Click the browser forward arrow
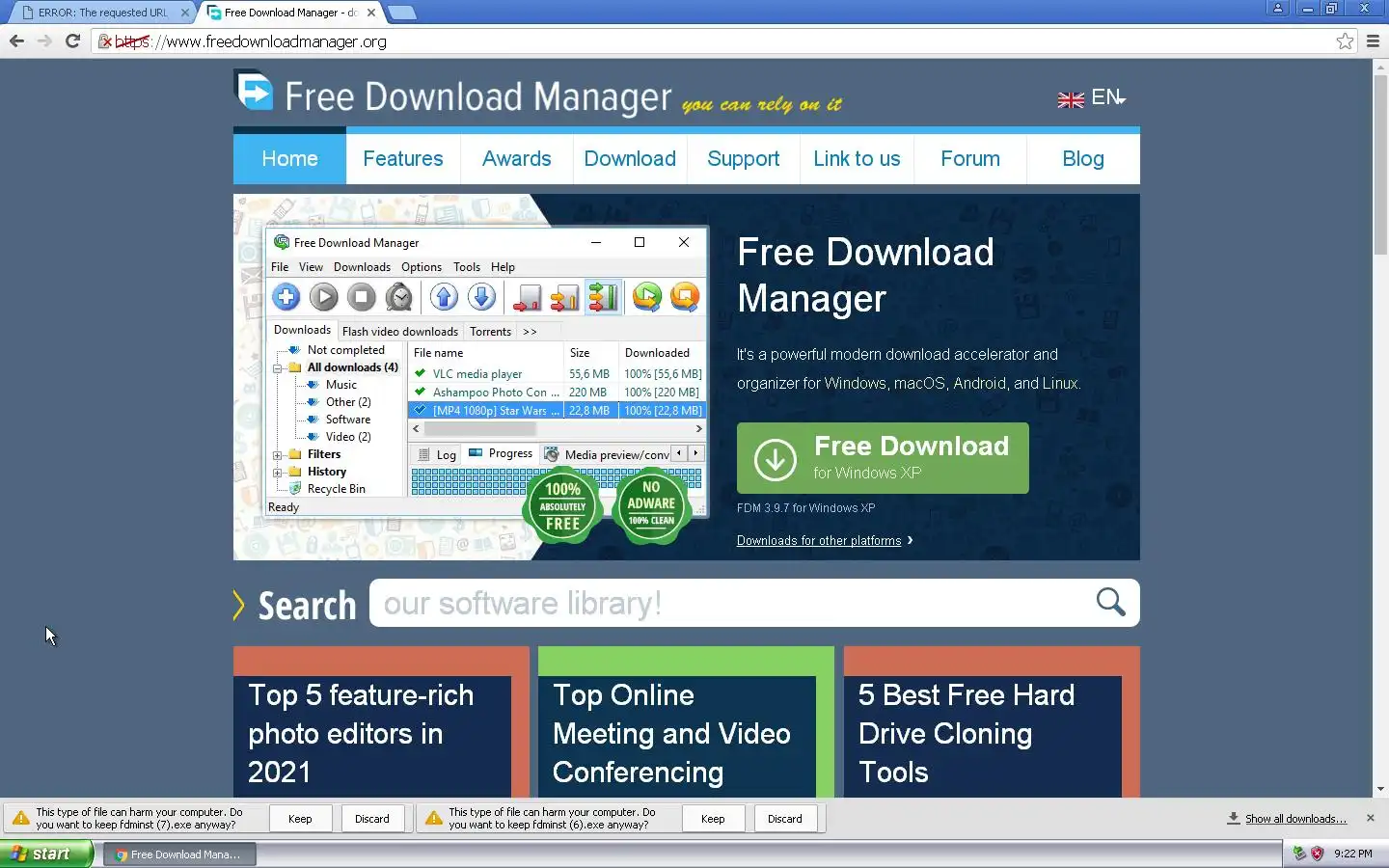The image size is (1389, 868). coord(44,41)
